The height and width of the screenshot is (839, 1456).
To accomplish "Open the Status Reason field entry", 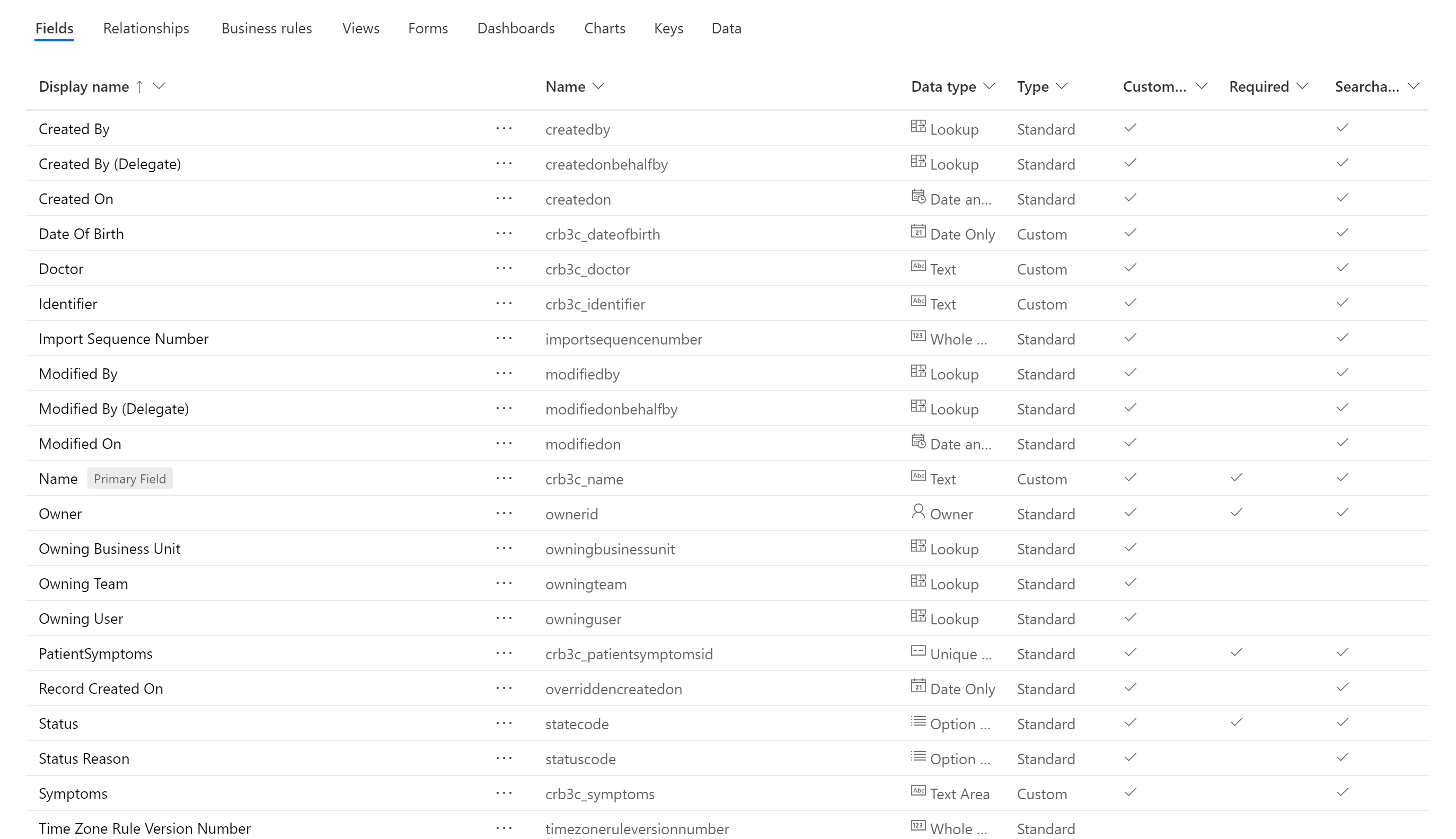I will click(x=84, y=758).
